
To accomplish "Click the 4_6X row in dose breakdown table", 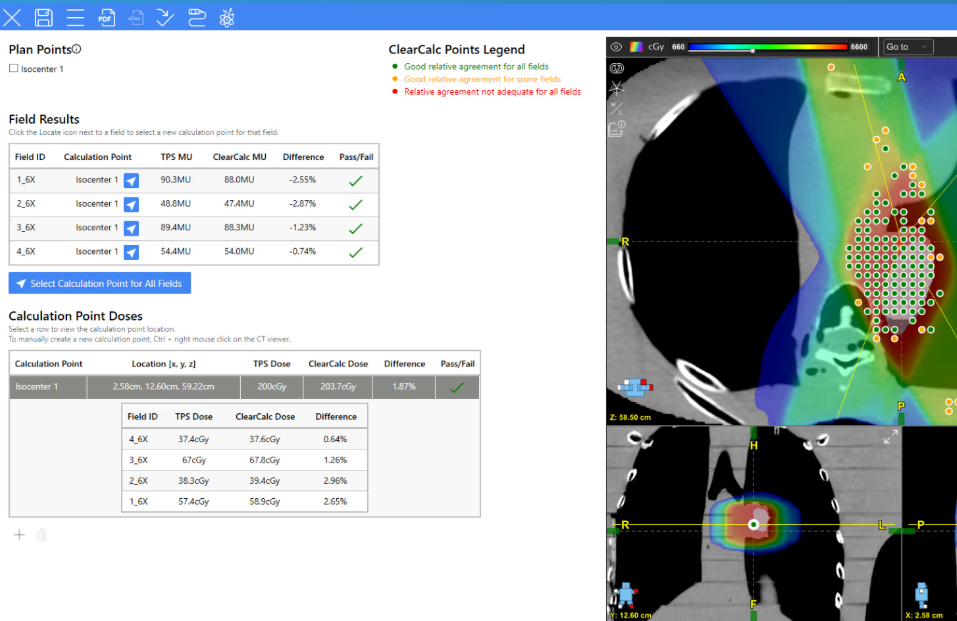I will pos(245,439).
